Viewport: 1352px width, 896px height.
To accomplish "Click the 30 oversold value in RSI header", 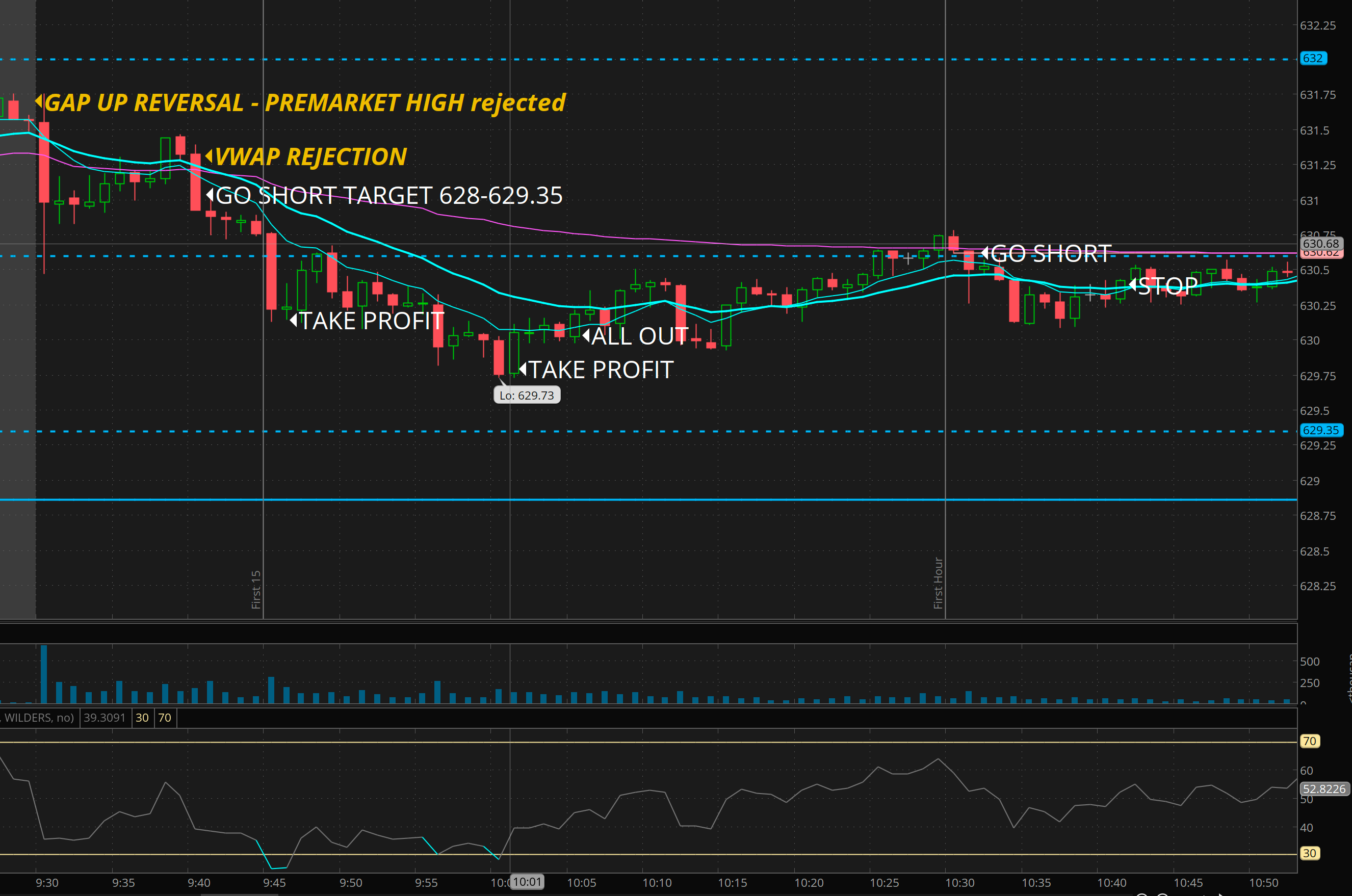I will pos(142,718).
